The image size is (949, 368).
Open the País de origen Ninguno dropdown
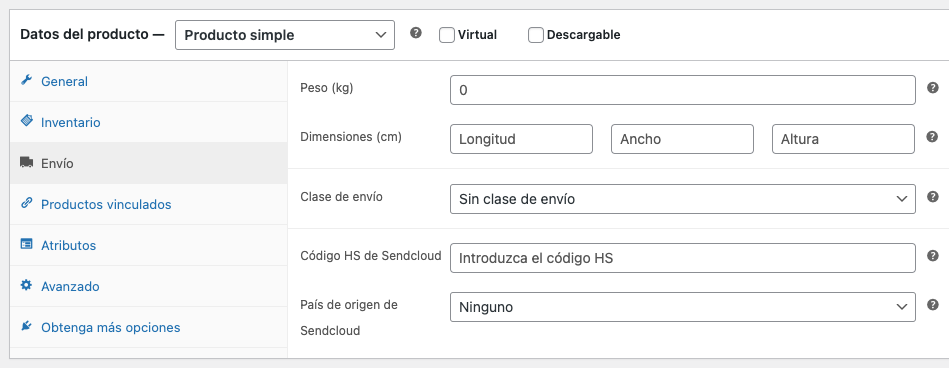click(x=683, y=307)
